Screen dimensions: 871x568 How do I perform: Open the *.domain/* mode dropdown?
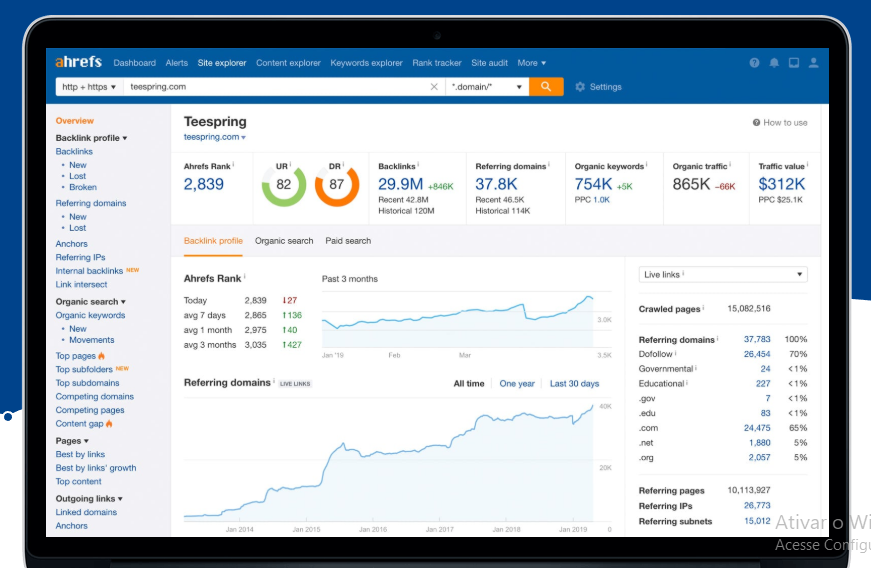(487, 87)
